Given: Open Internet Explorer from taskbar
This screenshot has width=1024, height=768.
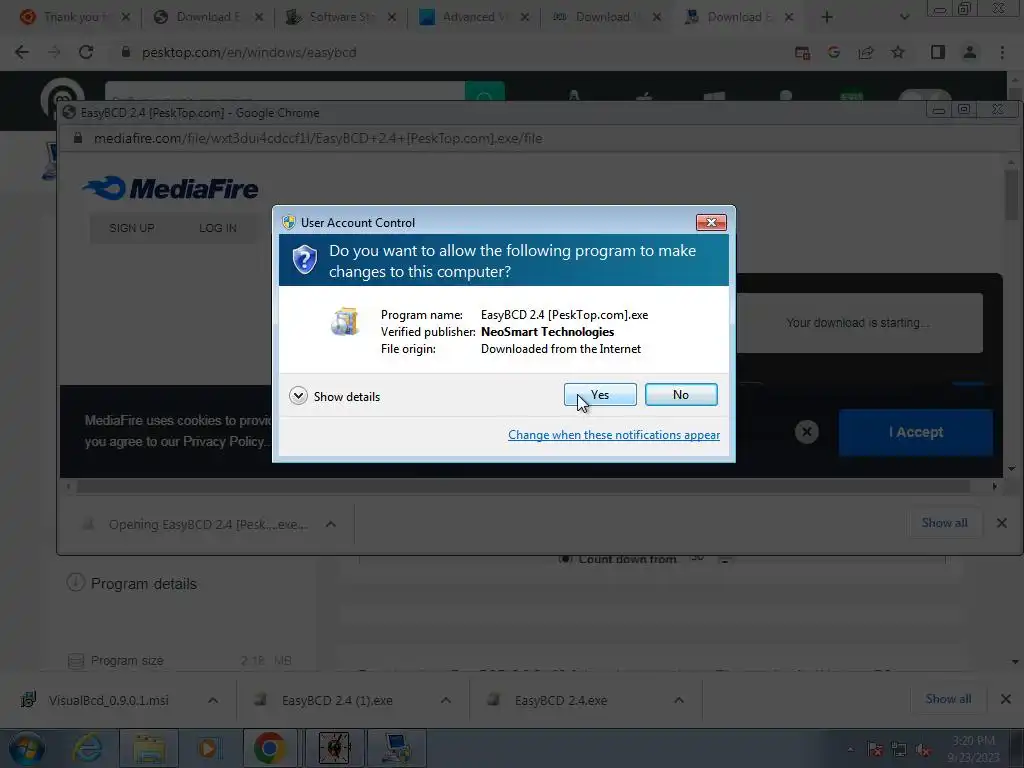Looking at the screenshot, I should click(87, 748).
